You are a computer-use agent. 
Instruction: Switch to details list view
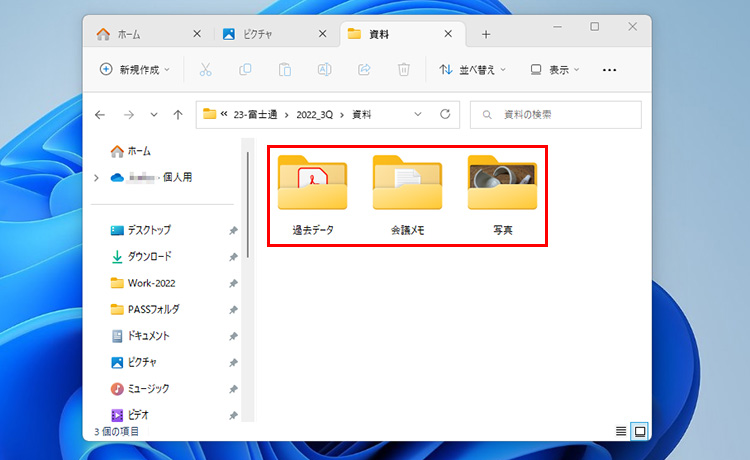click(621, 431)
